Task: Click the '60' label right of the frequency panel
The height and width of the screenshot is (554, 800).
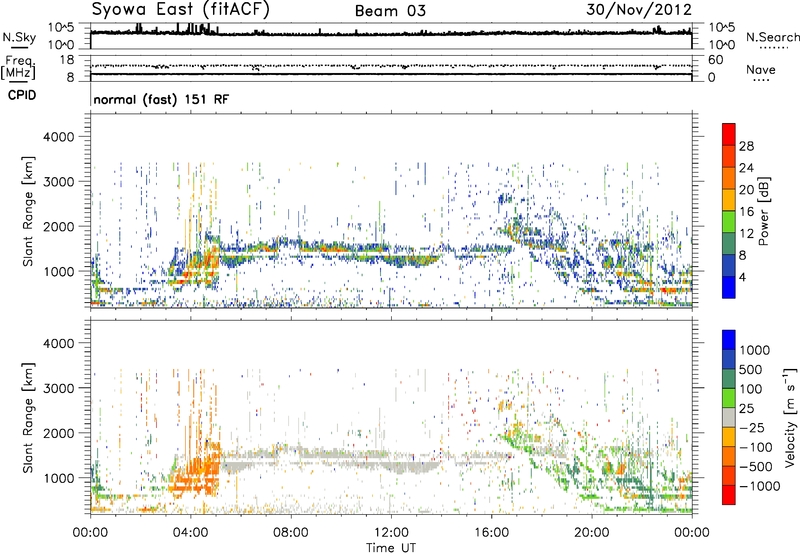Action: tap(716, 60)
